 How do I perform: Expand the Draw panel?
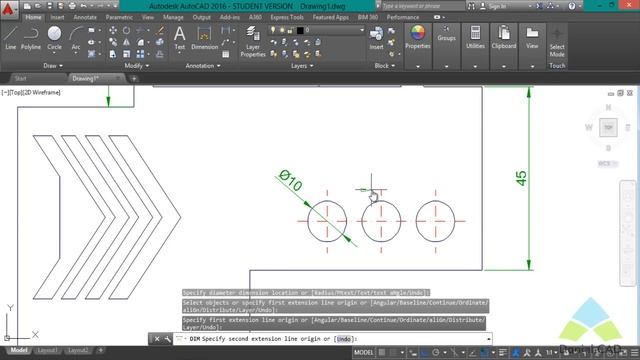53,66
